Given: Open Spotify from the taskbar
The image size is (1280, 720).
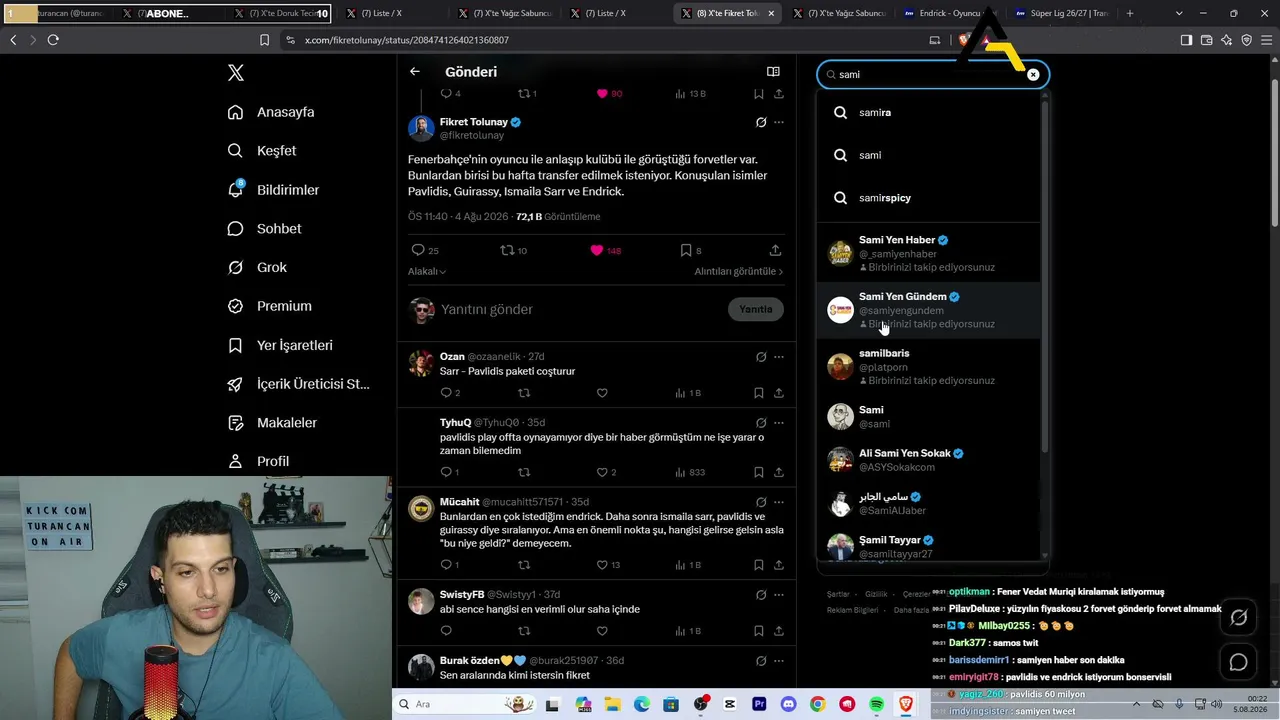Looking at the screenshot, I should [877, 705].
